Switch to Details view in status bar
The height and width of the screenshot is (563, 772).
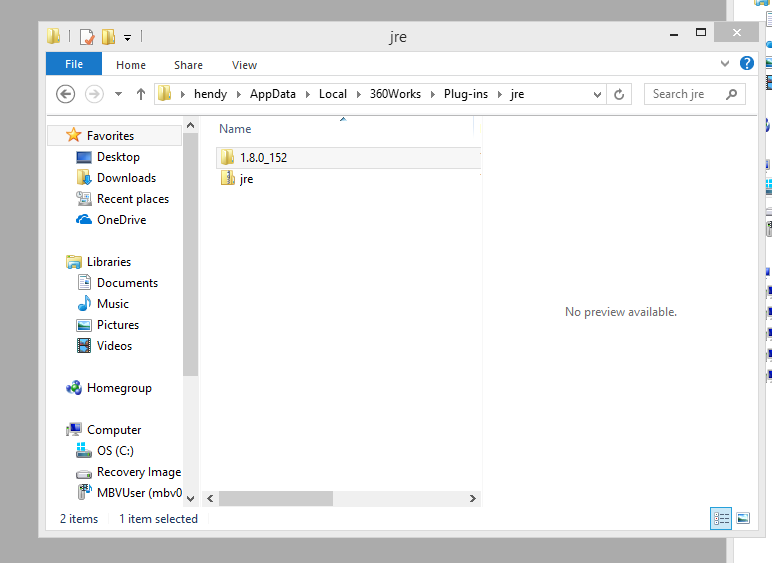pos(721,518)
